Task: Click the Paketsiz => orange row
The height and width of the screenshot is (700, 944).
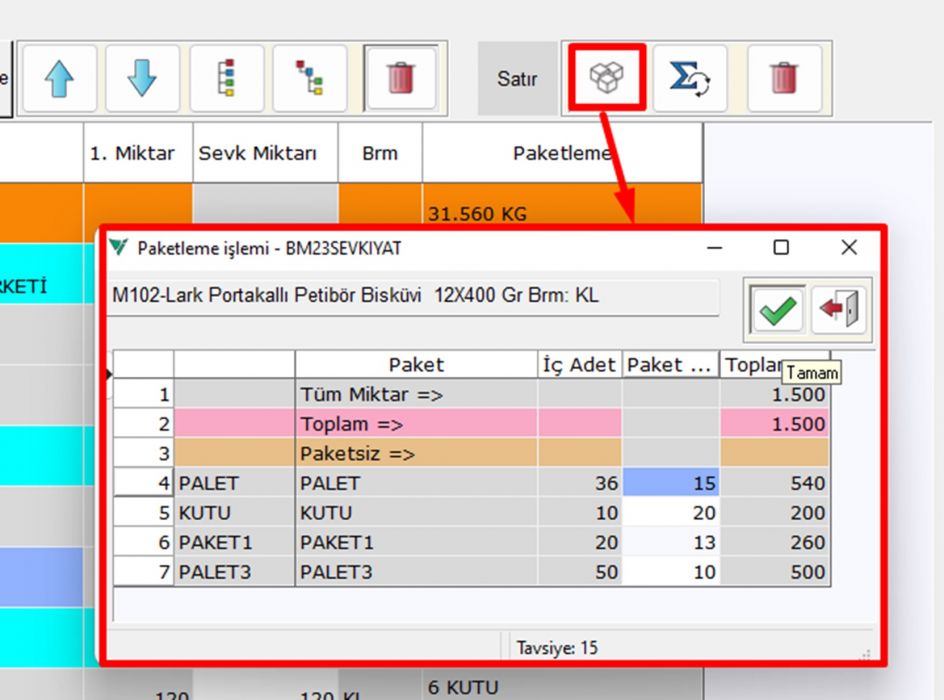Action: click(x=416, y=454)
